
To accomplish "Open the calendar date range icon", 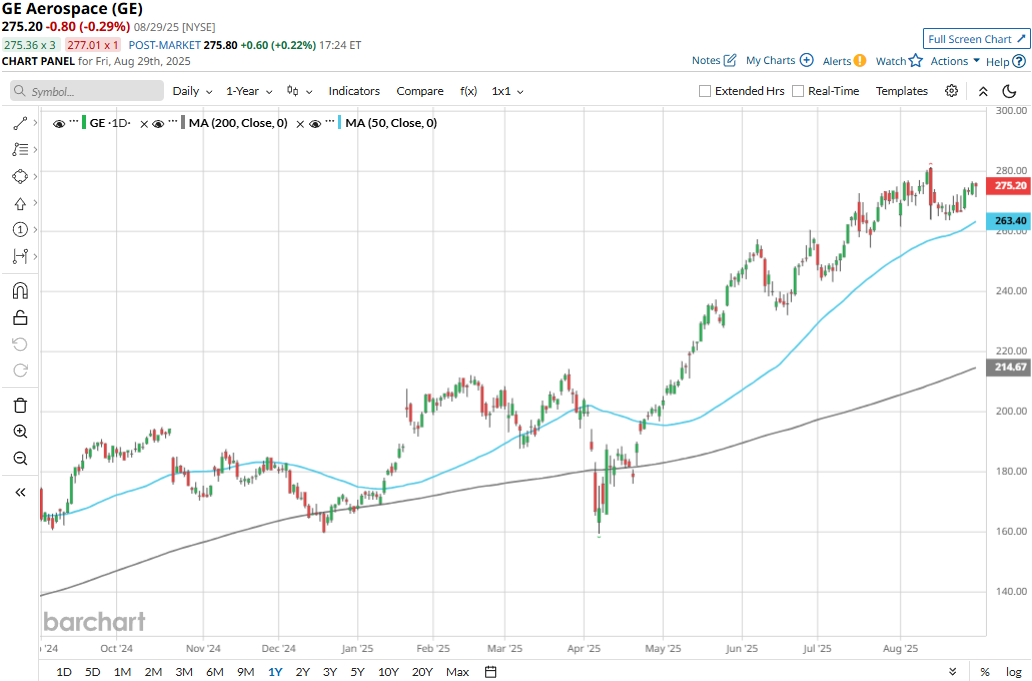I will (x=490, y=672).
